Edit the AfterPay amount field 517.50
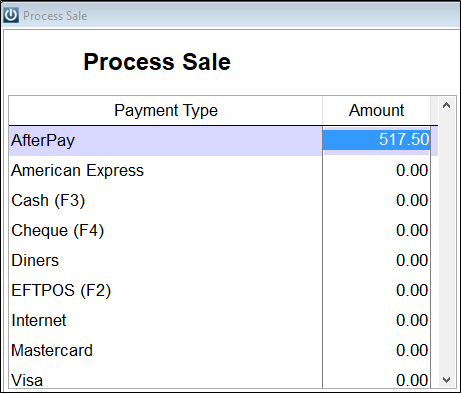Screen dimensions: 461x393 point(376,140)
